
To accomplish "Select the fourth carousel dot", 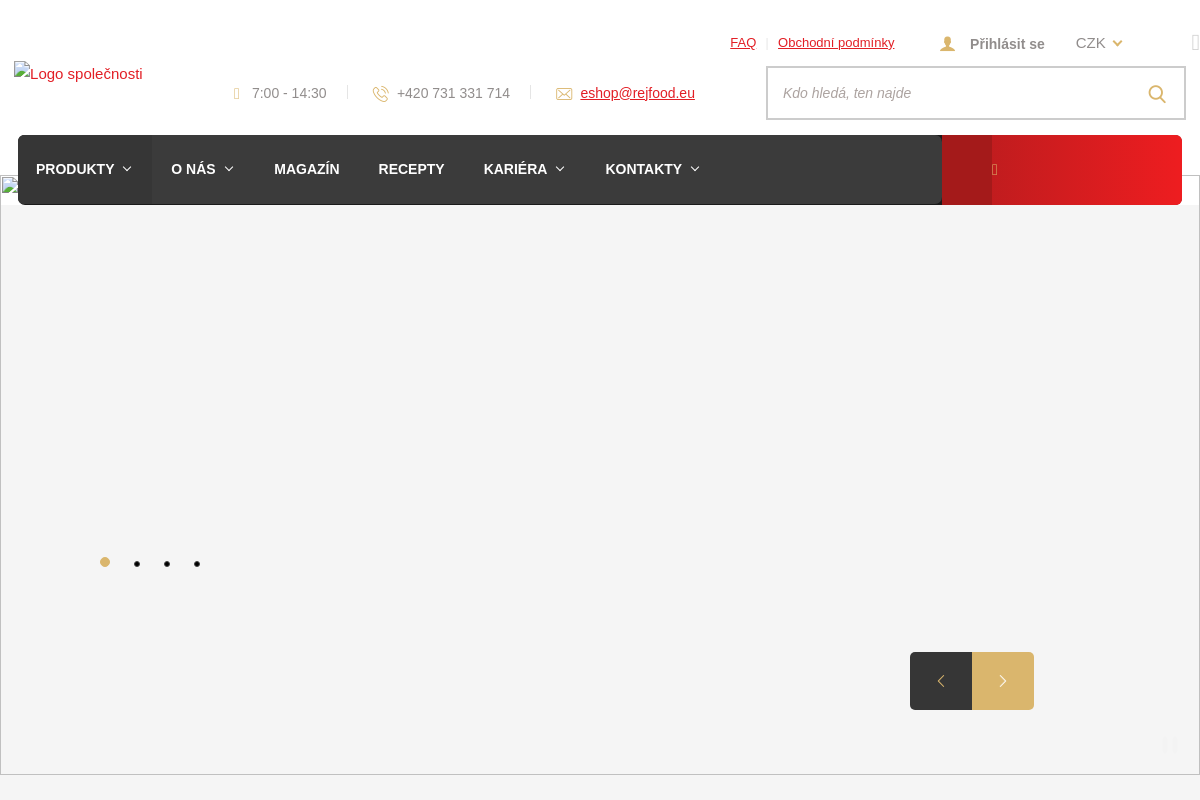I will tap(197, 564).
